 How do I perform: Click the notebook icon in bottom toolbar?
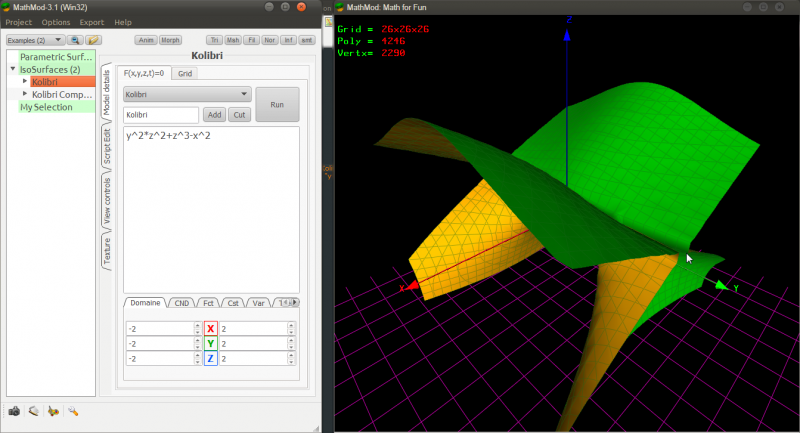pyautogui.click(x=34, y=411)
